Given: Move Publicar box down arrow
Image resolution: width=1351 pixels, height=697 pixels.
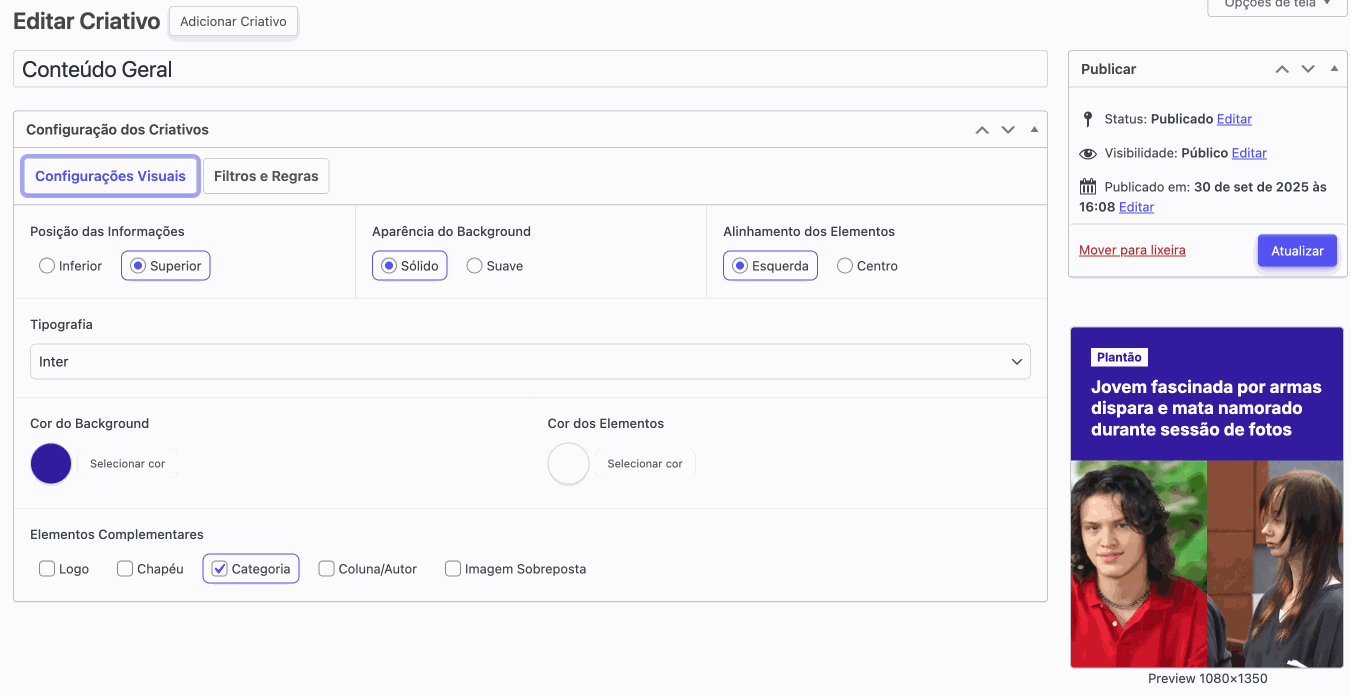Looking at the screenshot, I should click(1308, 69).
